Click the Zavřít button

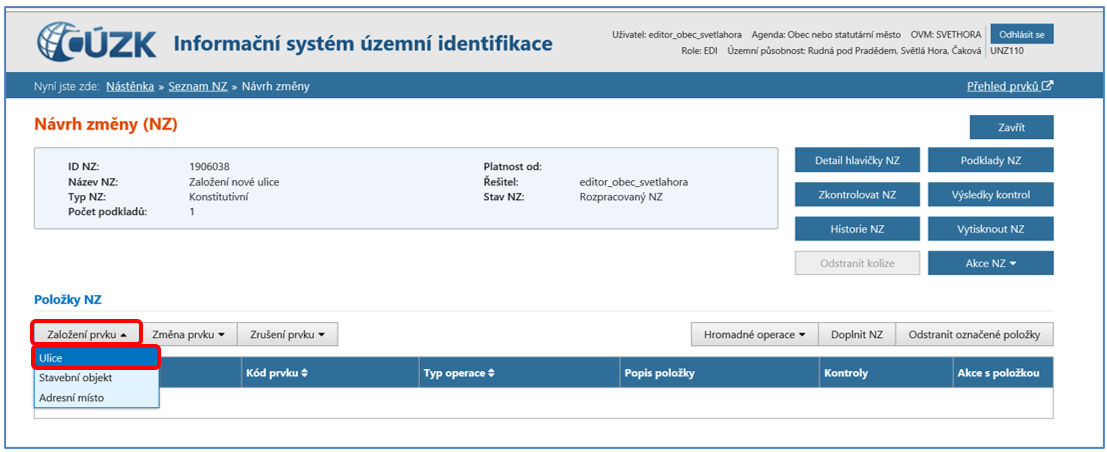pos(1011,127)
